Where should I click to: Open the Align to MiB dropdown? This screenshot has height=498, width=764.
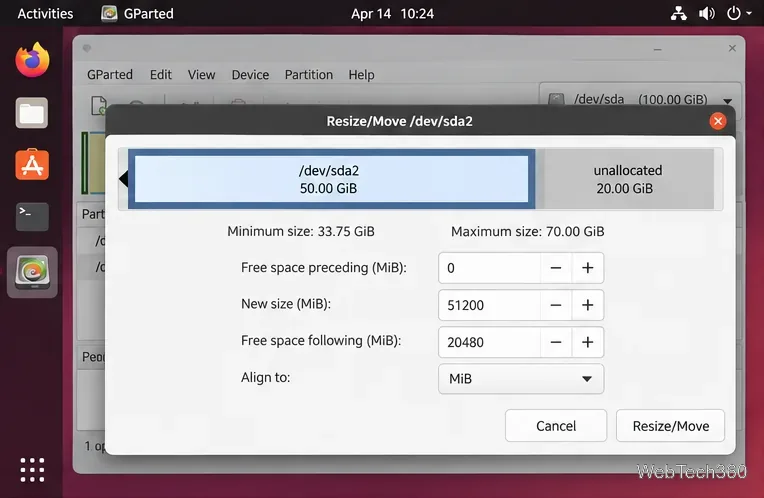pyautogui.click(x=521, y=379)
